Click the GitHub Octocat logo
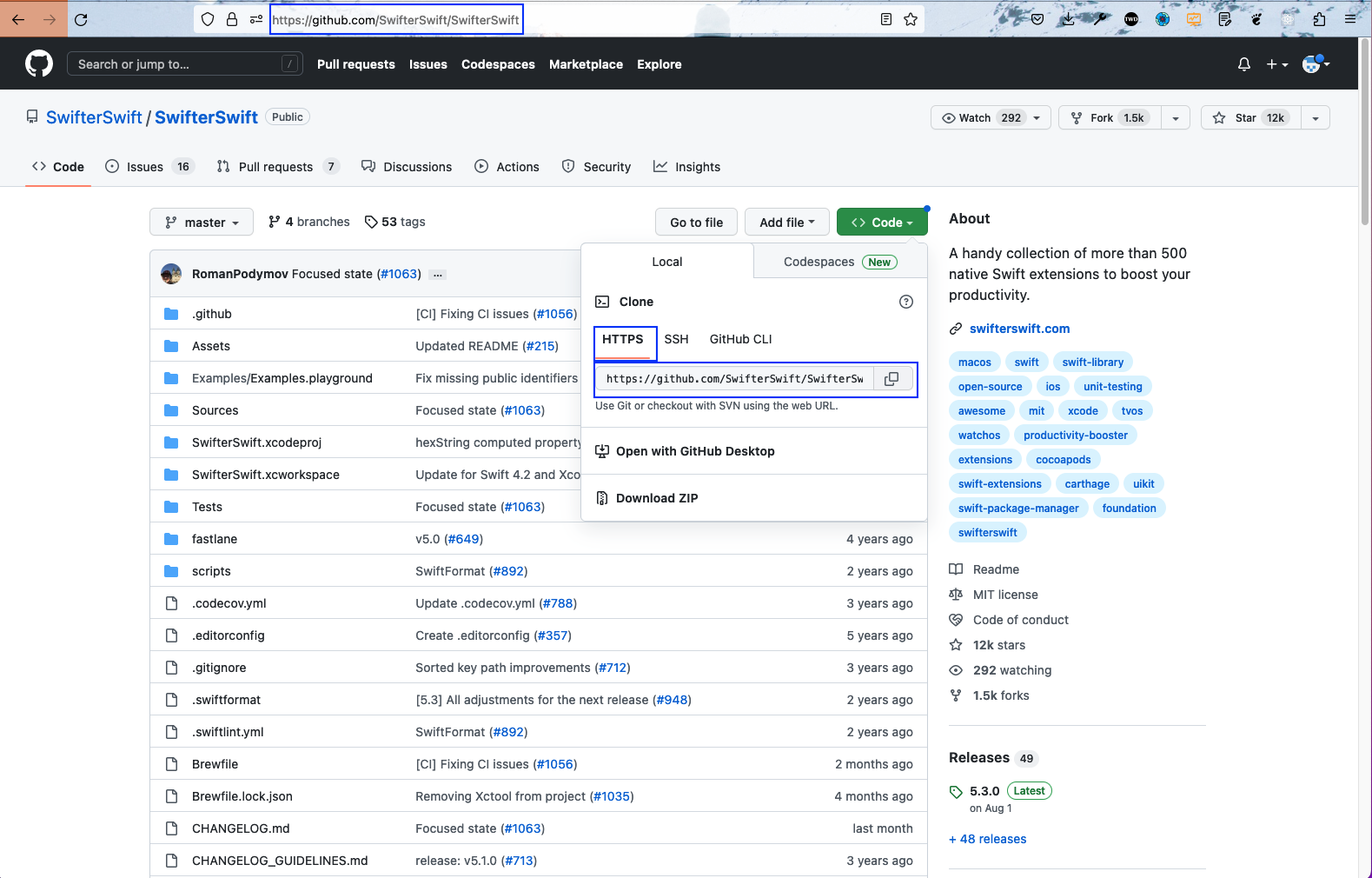Viewport: 1372px width, 878px height. 39,63
